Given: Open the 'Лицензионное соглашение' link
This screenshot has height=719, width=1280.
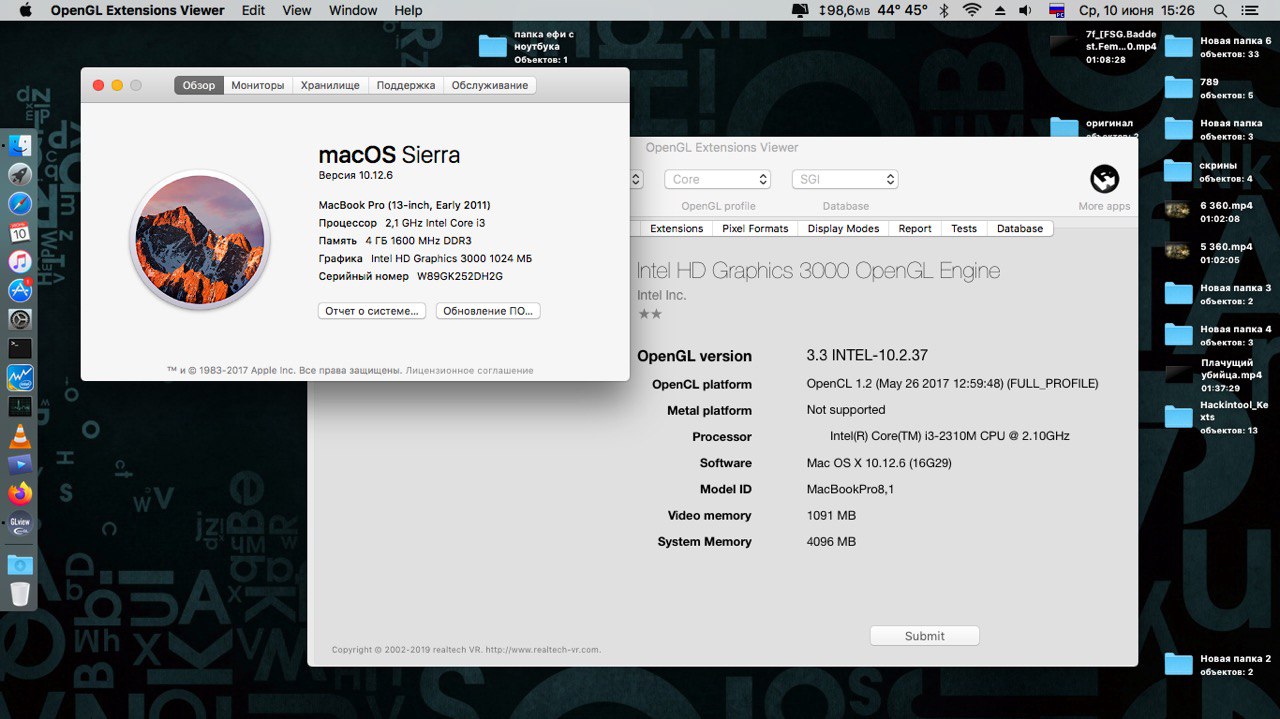Looking at the screenshot, I should tap(470, 370).
